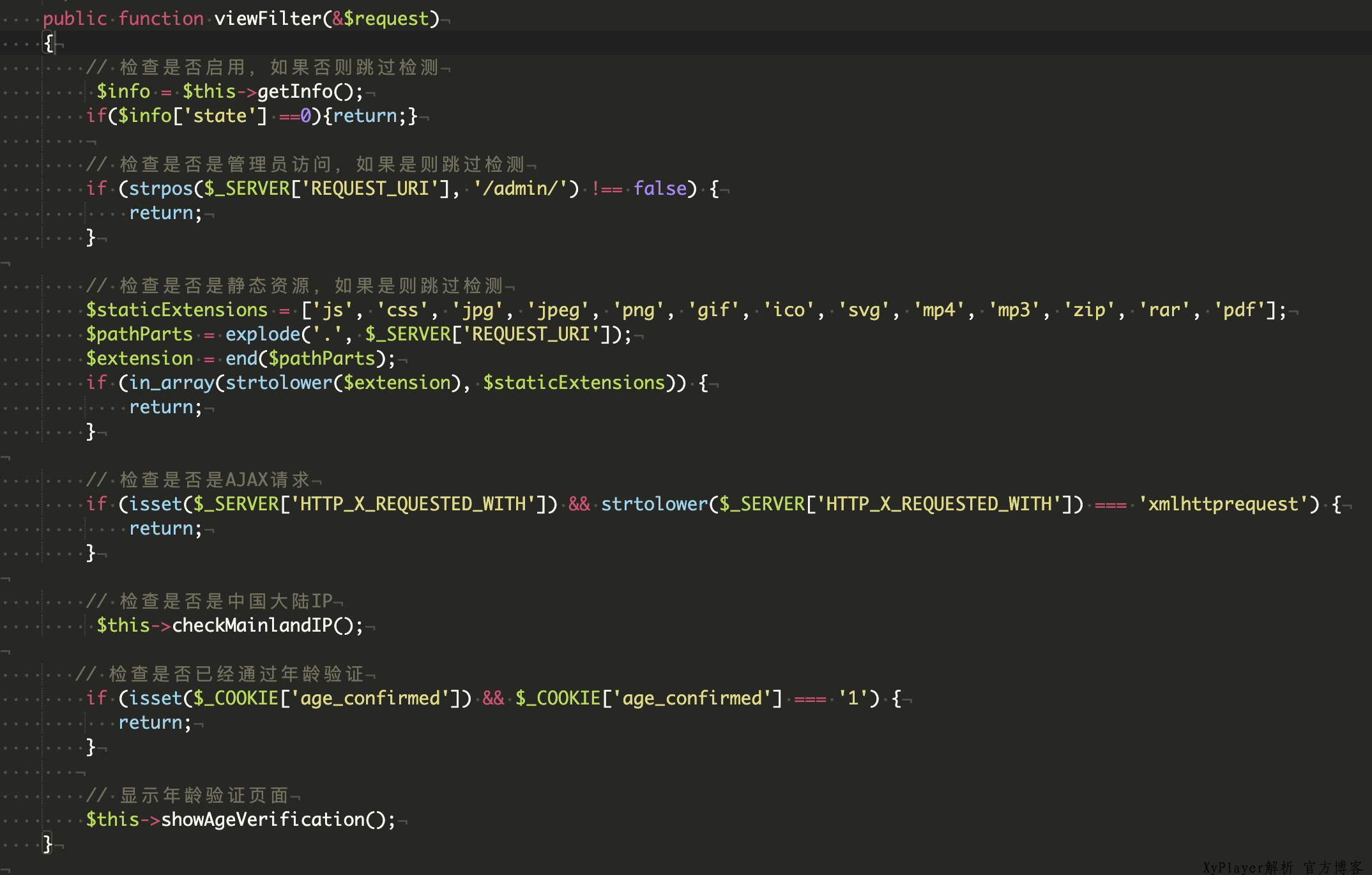This screenshot has width=1372, height=875.
Task: Click the viewFilter function name
Action: [x=267, y=19]
